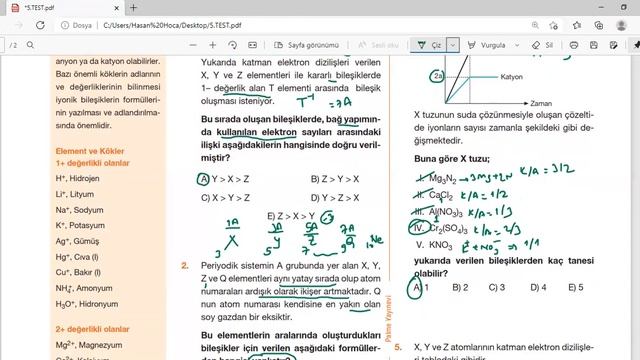Save the PDF as a copy
The width and height of the screenshot is (640, 360).
[x=613, y=45]
